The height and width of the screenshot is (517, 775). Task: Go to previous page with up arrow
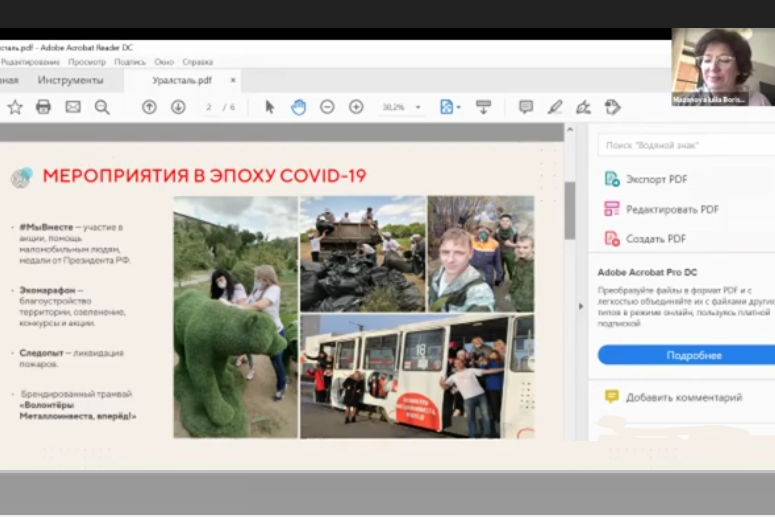(149, 107)
